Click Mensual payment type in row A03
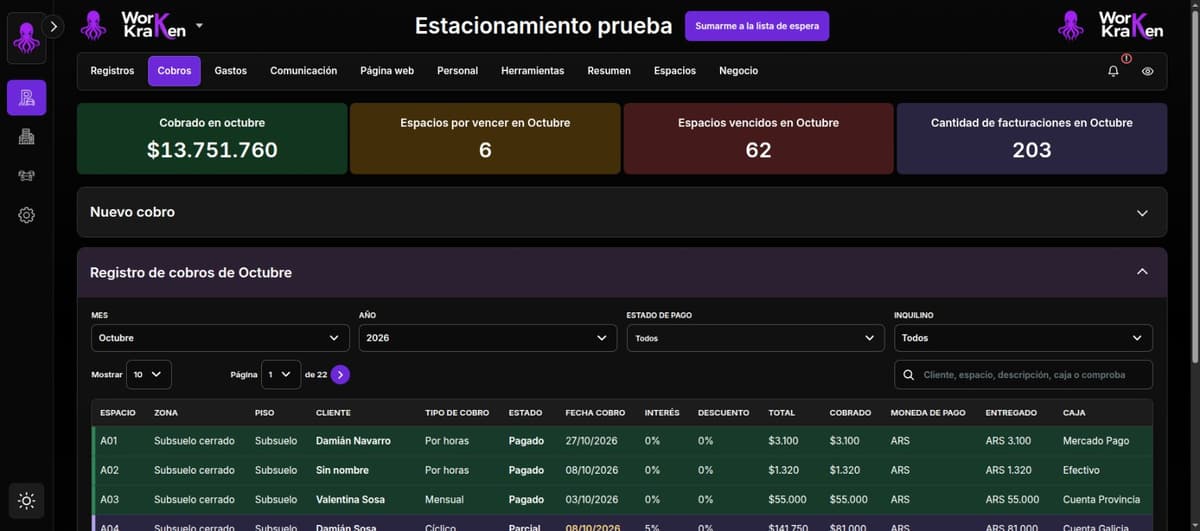 pyautogui.click(x=444, y=500)
